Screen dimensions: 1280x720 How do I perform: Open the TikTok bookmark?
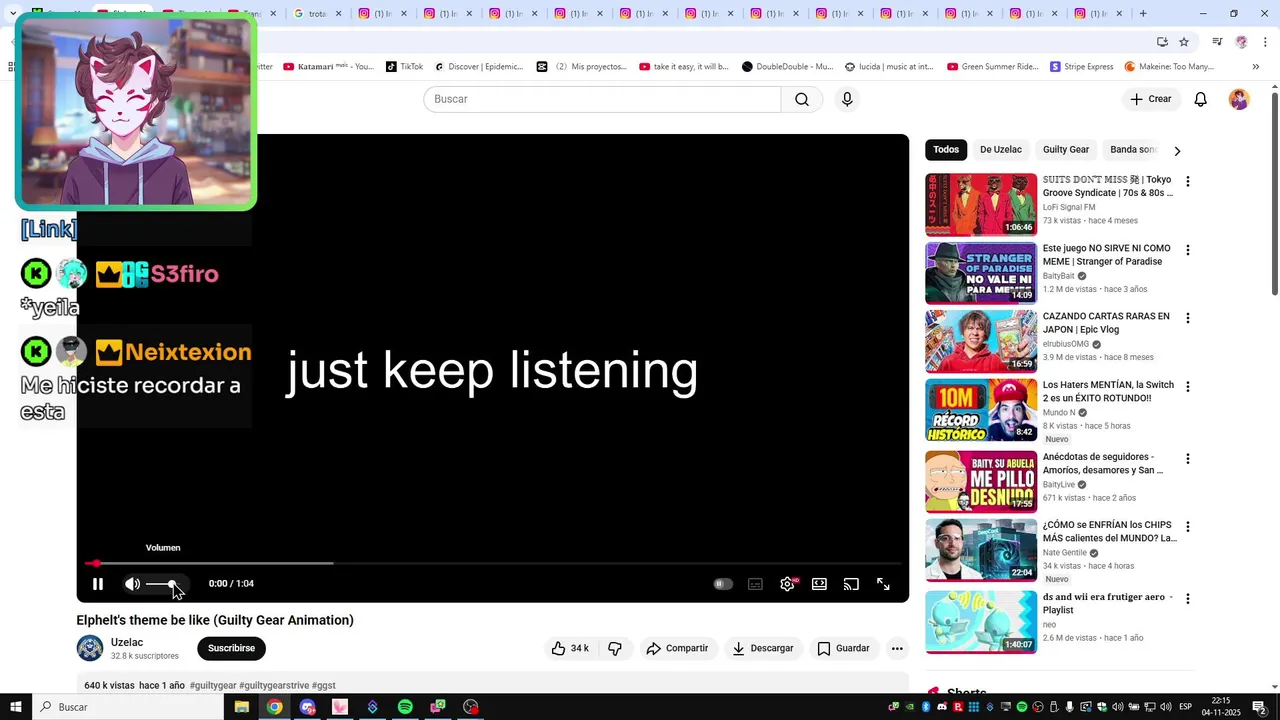point(404,67)
